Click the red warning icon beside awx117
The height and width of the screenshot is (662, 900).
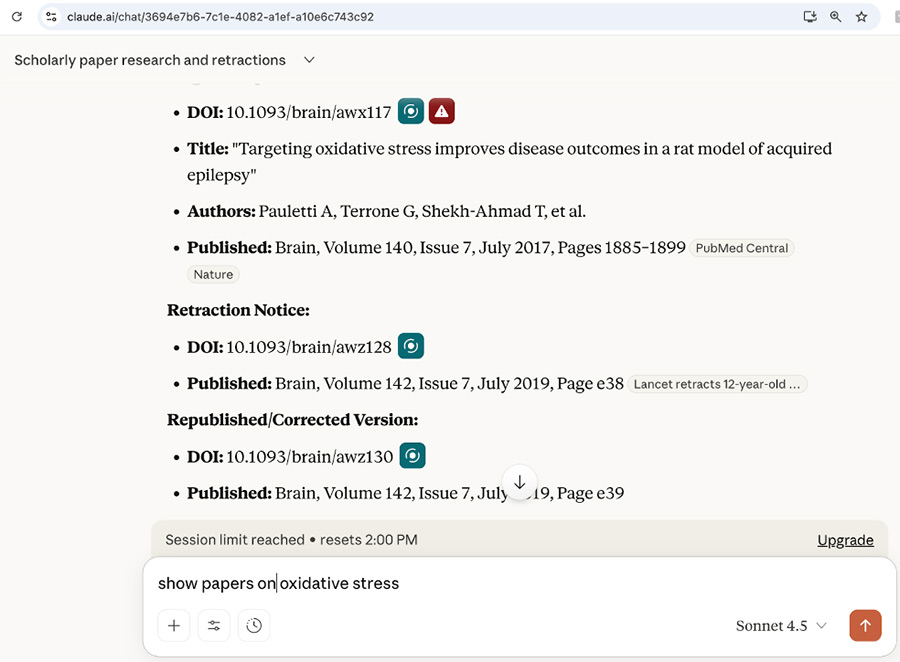pos(442,112)
